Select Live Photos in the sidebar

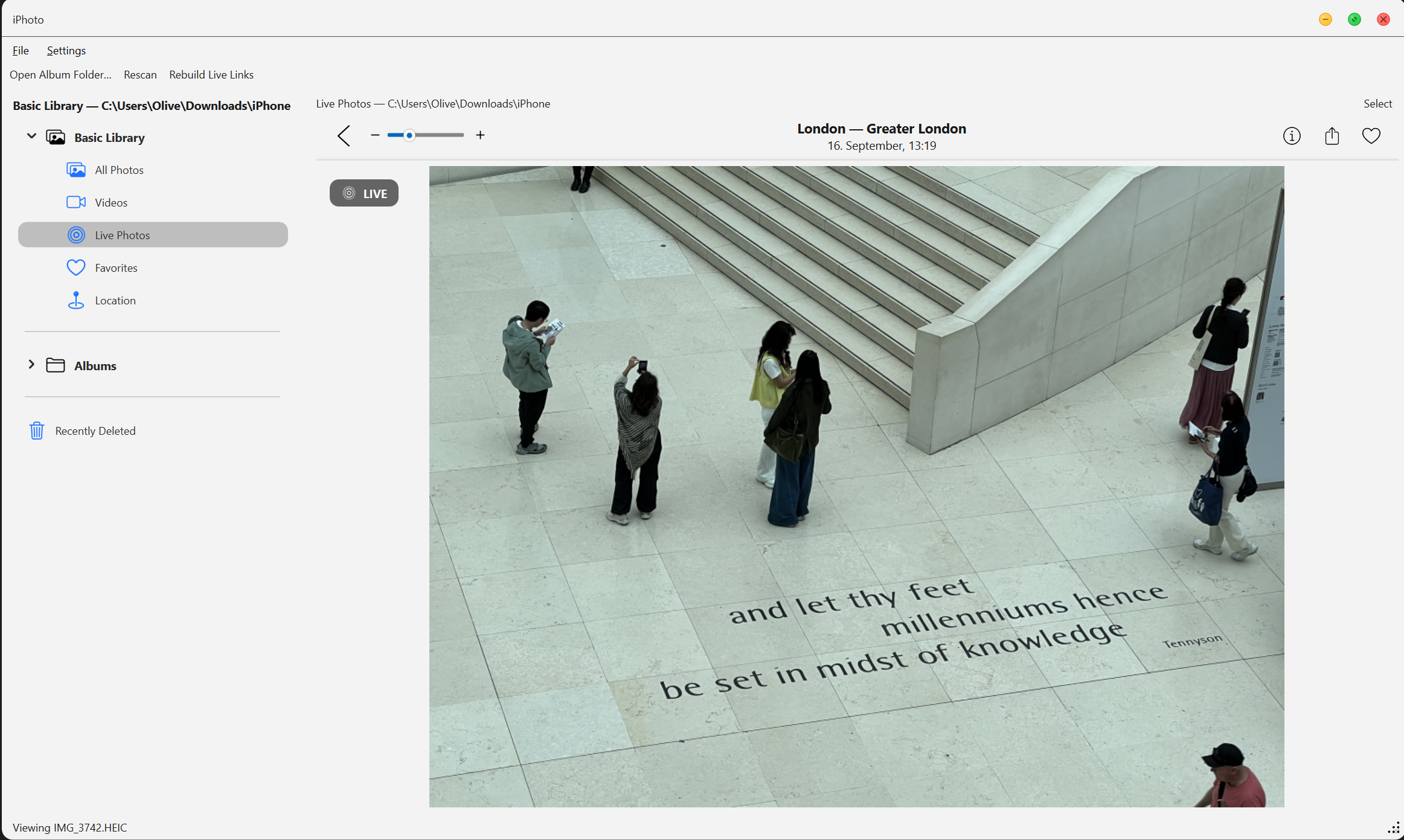153,235
